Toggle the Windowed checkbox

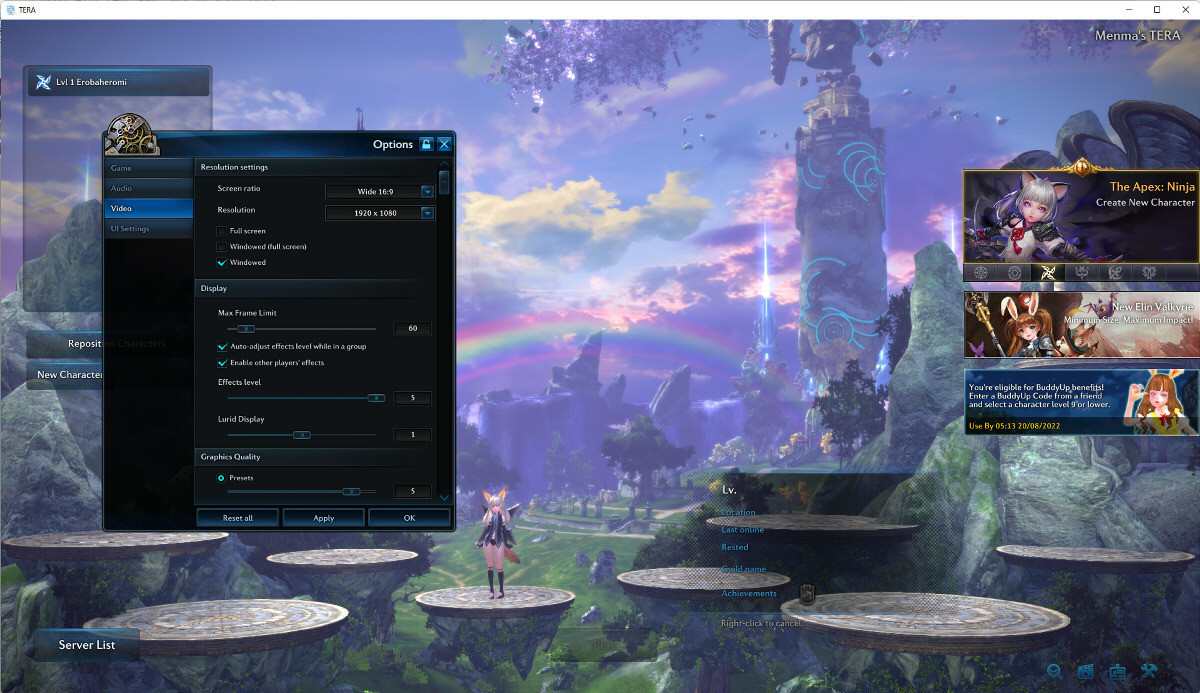222,263
